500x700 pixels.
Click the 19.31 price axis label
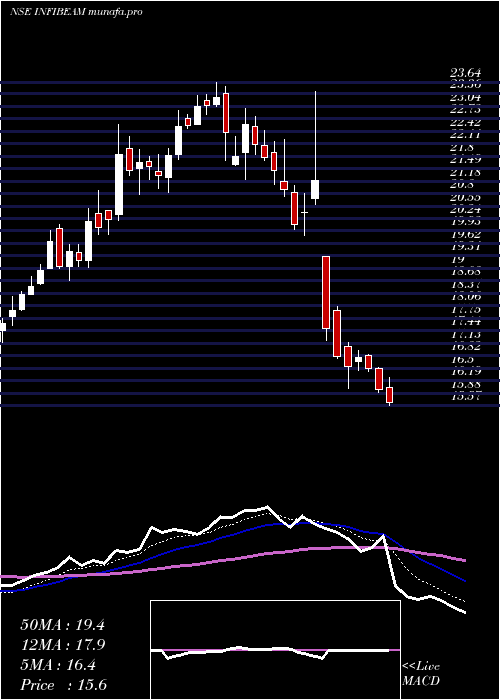pyautogui.click(x=465, y=247)
